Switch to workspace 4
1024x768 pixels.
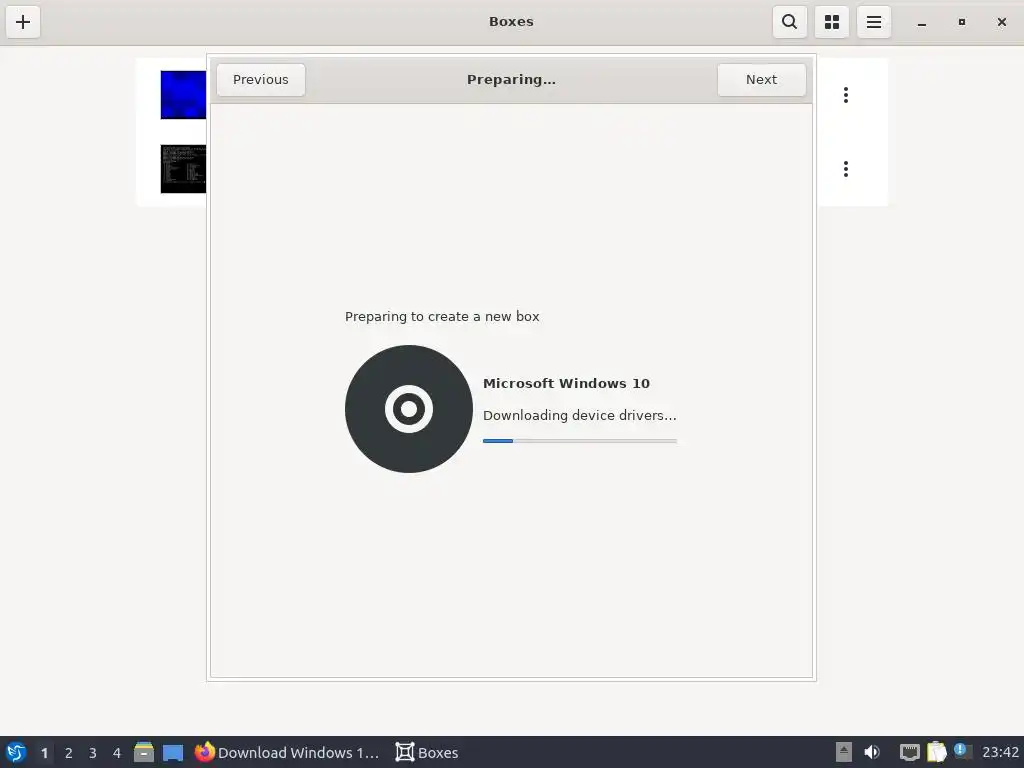coord(117,753)
